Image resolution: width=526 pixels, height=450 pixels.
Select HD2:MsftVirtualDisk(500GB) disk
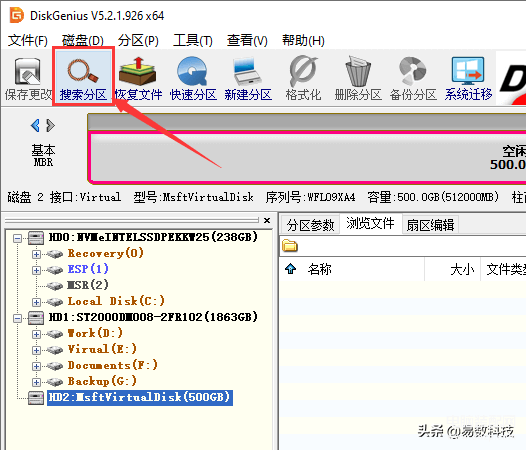coord(140,398)
